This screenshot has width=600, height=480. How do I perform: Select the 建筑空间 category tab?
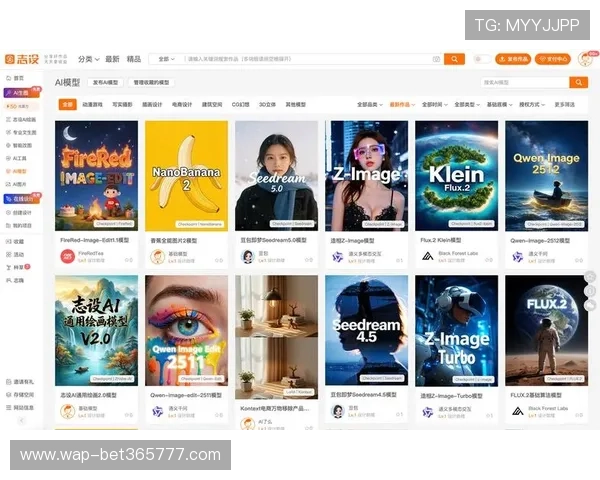[212, 104]
